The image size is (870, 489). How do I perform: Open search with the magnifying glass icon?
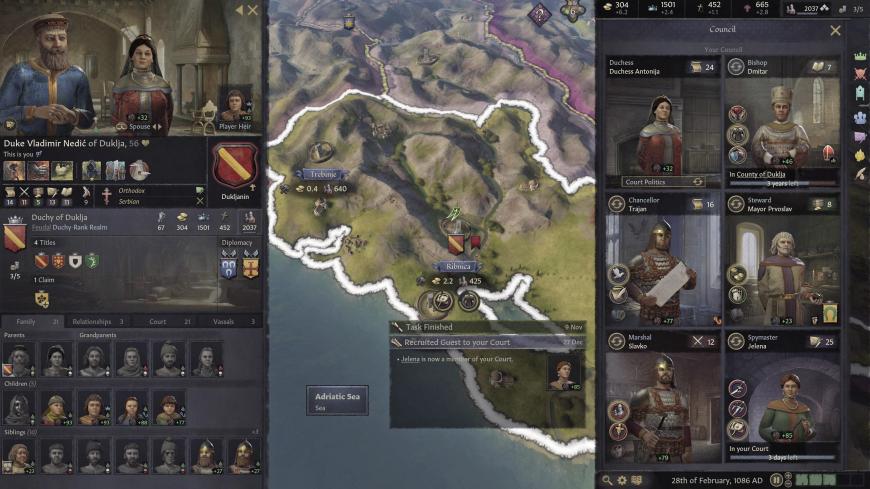tap(607, 480)
